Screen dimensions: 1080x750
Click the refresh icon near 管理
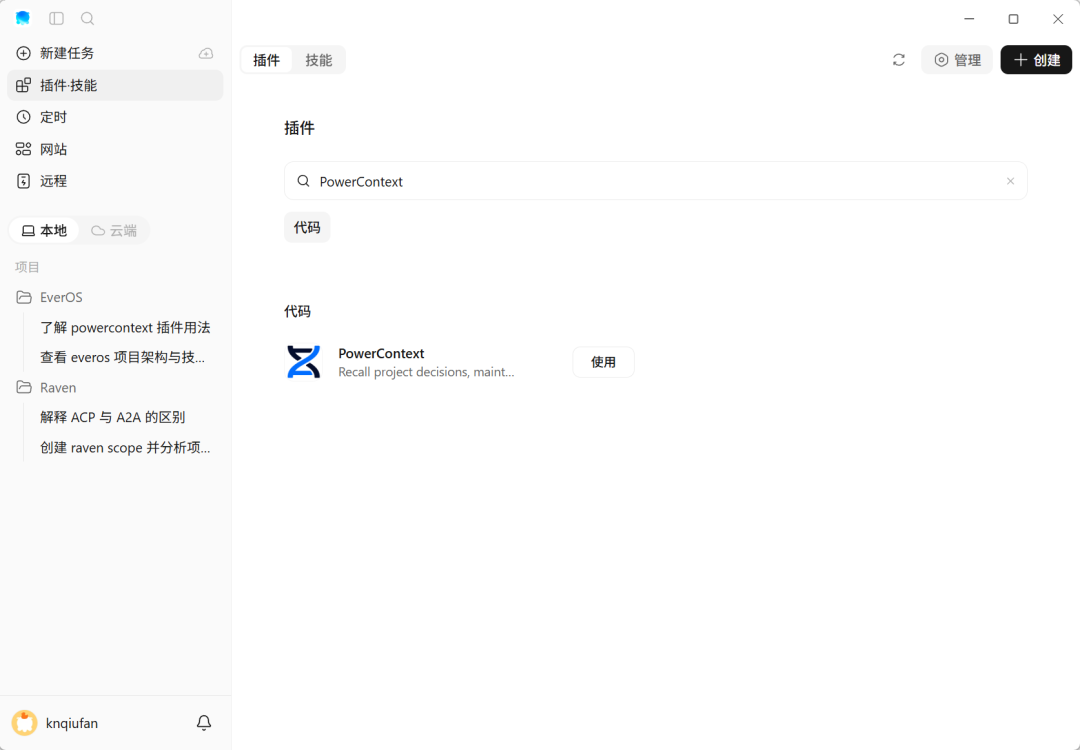tap(899, 60)
